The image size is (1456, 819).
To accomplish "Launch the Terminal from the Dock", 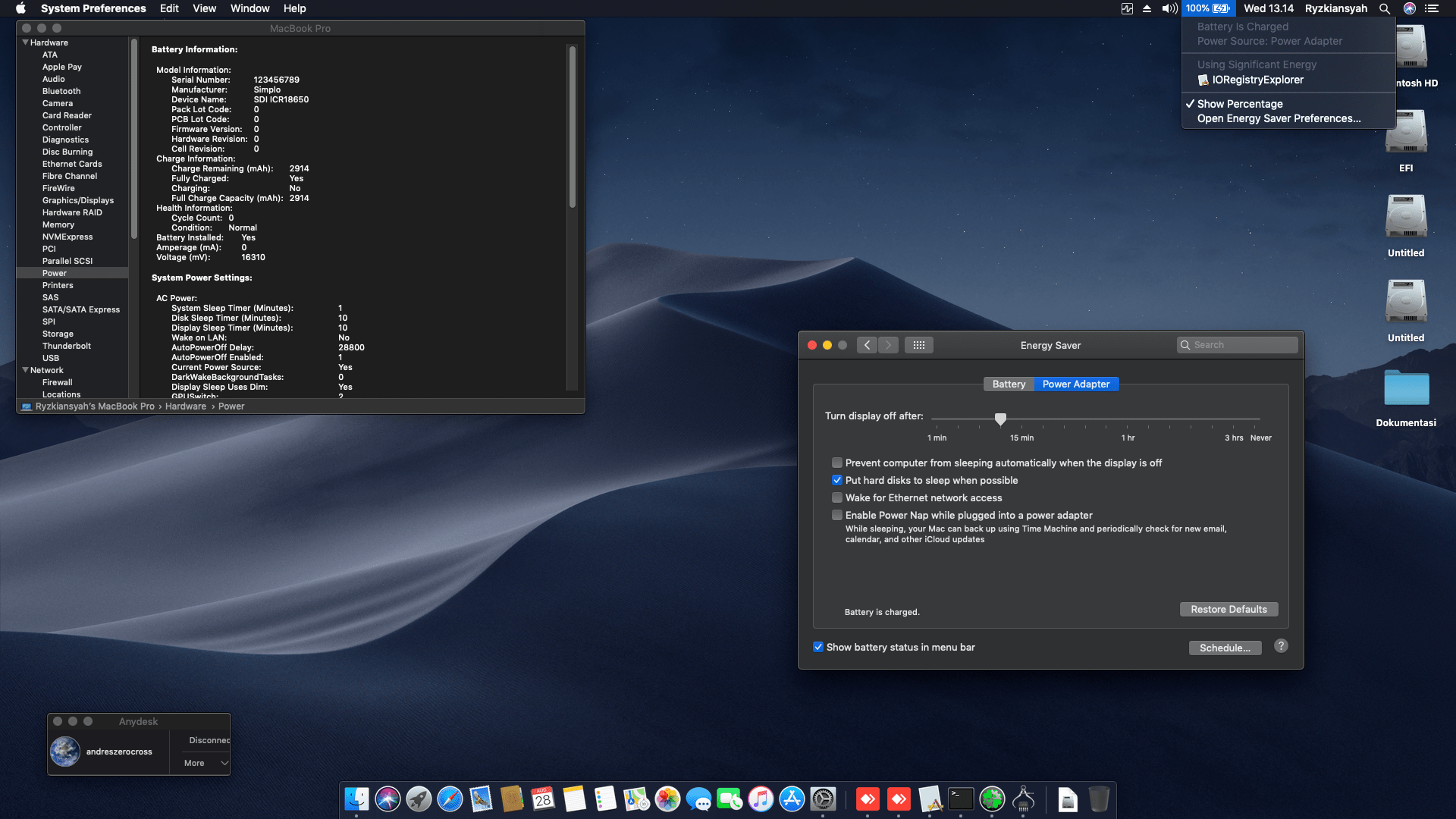I will click(961, 800).
